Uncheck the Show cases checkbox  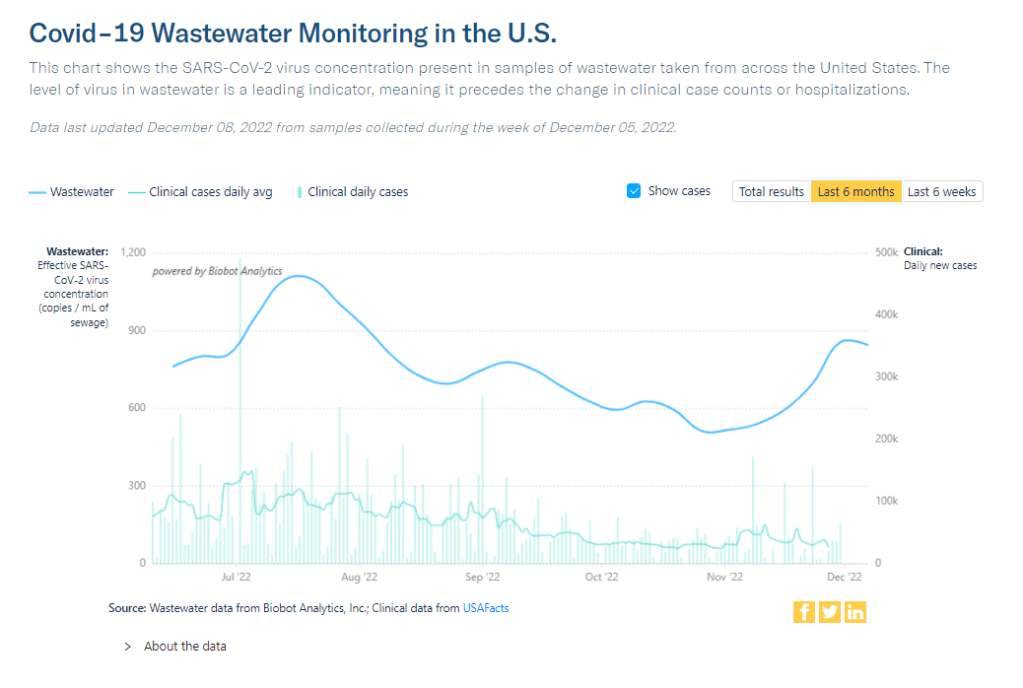click(633, 191)
